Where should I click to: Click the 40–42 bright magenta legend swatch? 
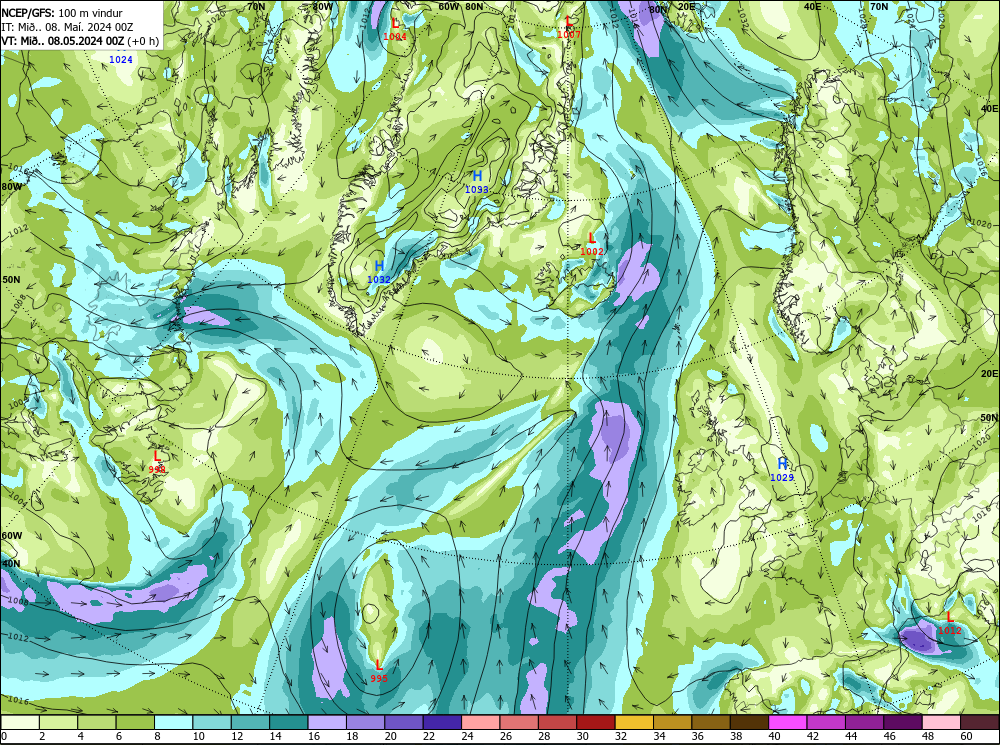click(x=787, y=722)
